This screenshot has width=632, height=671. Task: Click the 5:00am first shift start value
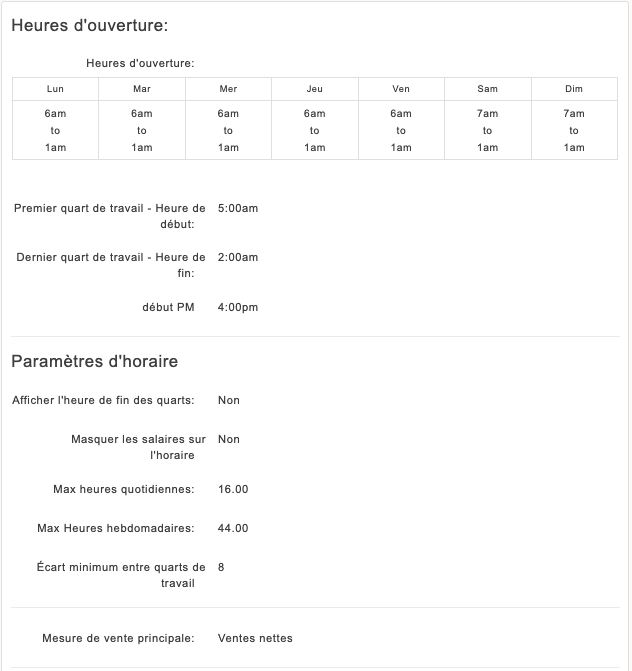pos(238,208)
